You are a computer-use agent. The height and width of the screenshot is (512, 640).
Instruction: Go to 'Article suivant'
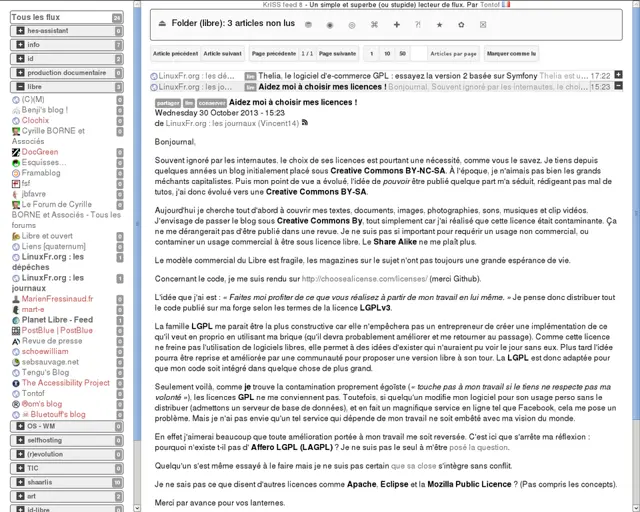(x=222, y=53)
